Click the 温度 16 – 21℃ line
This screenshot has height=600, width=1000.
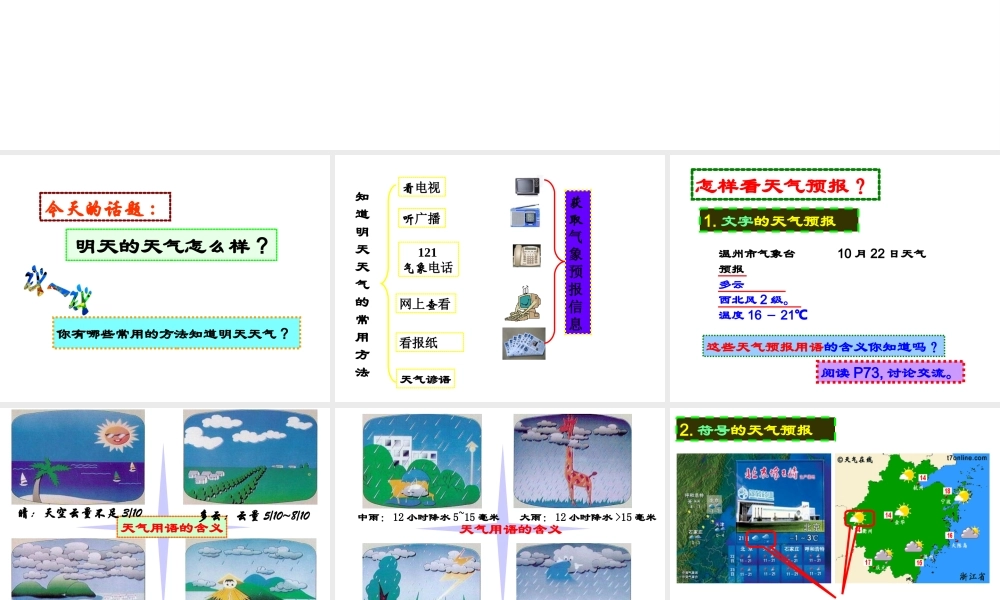click(763, 315)
